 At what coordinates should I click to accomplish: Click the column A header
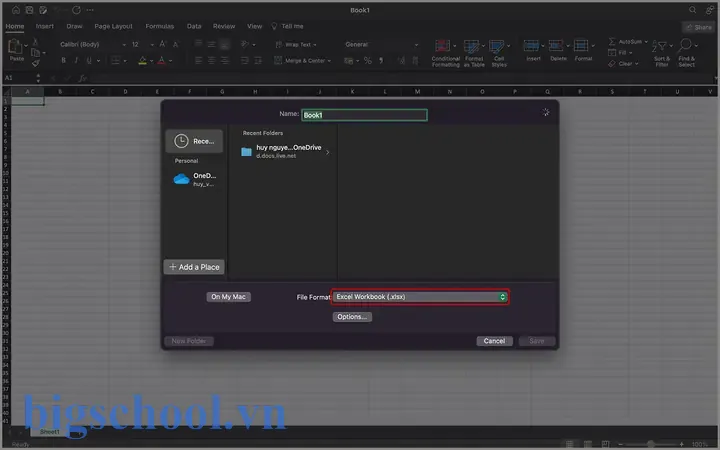(x=28, y=91)
